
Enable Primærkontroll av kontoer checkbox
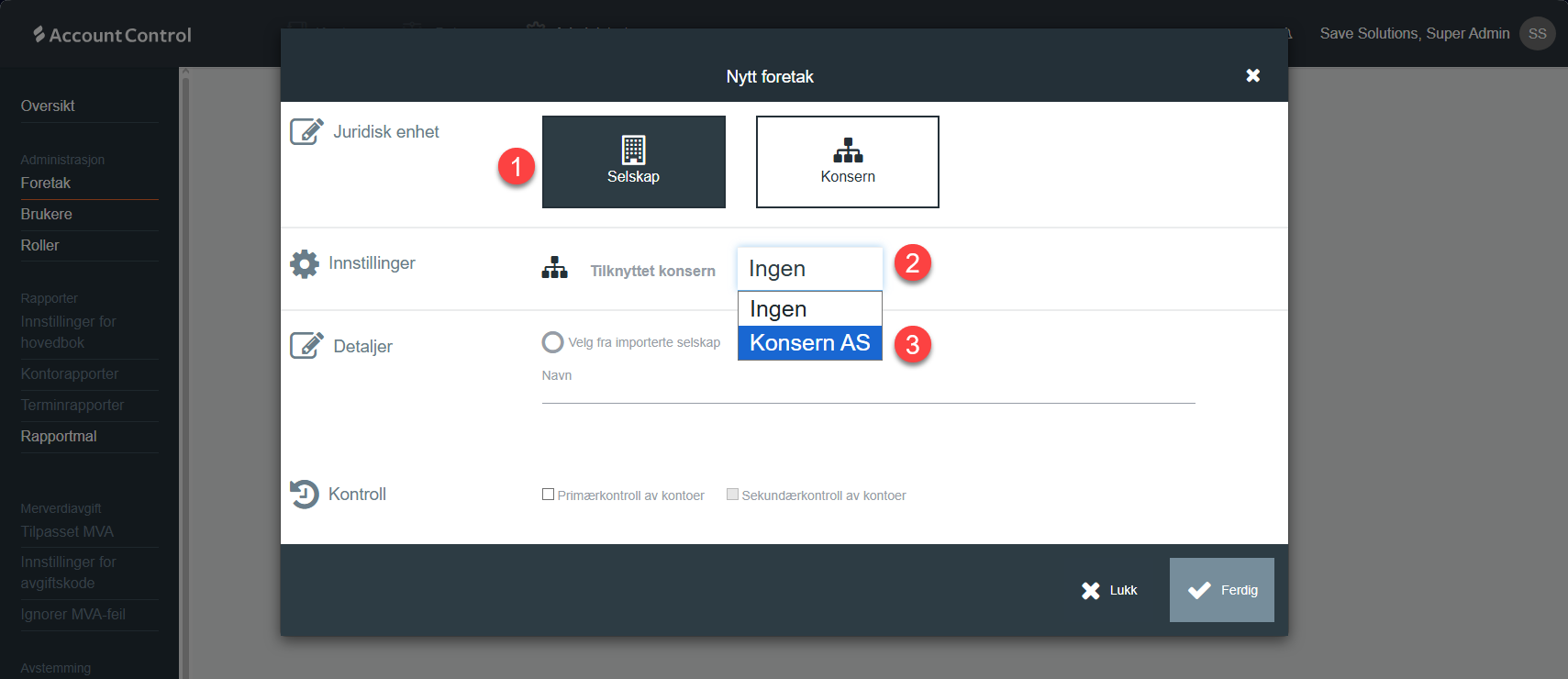click(x=548, y=495)
